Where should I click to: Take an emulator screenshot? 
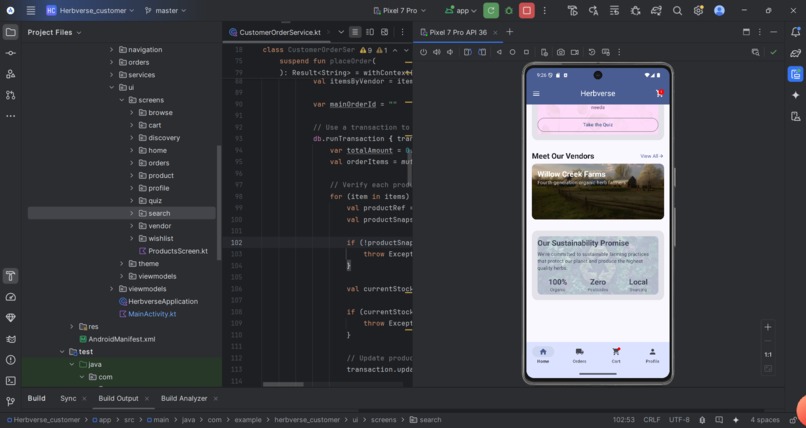(x=560, y=52)
